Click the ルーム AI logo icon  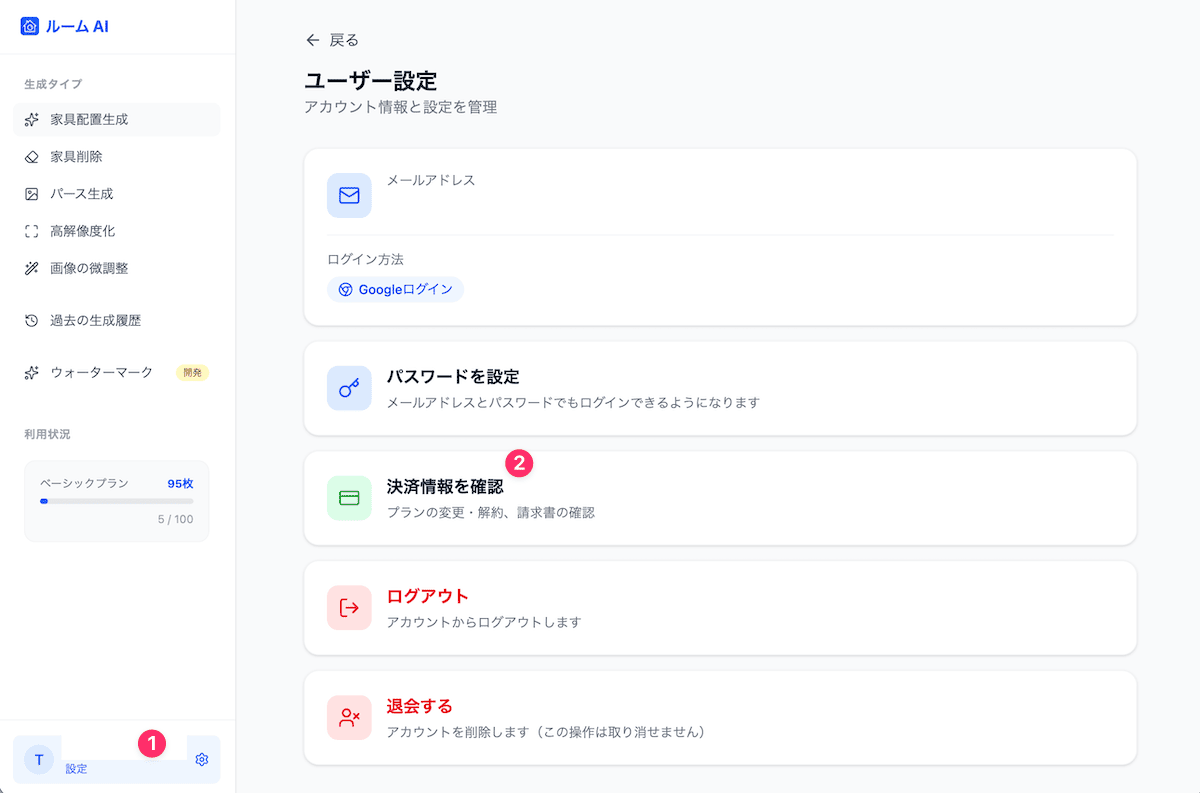(x=29, y=27)
